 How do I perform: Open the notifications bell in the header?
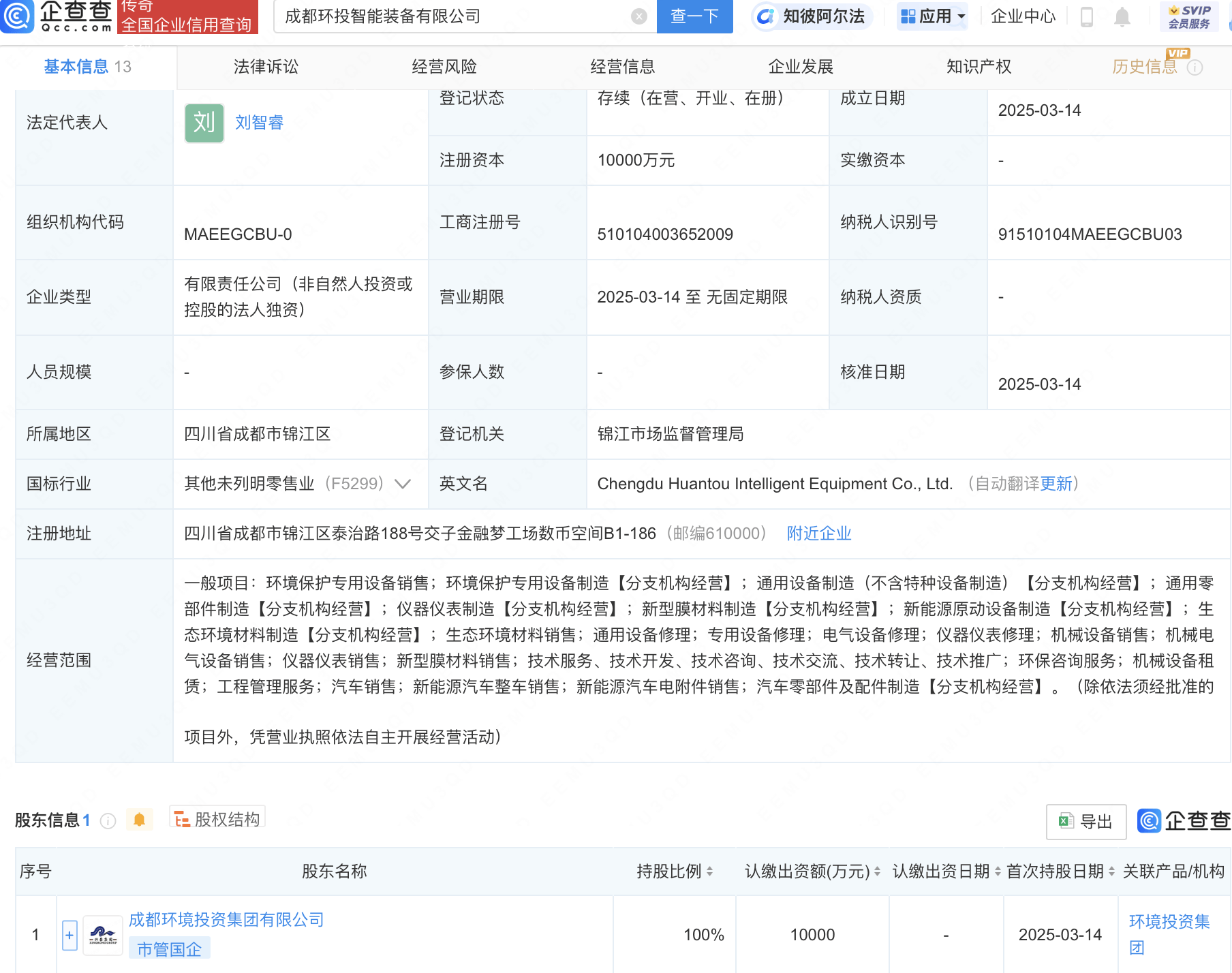(1122, 17)
